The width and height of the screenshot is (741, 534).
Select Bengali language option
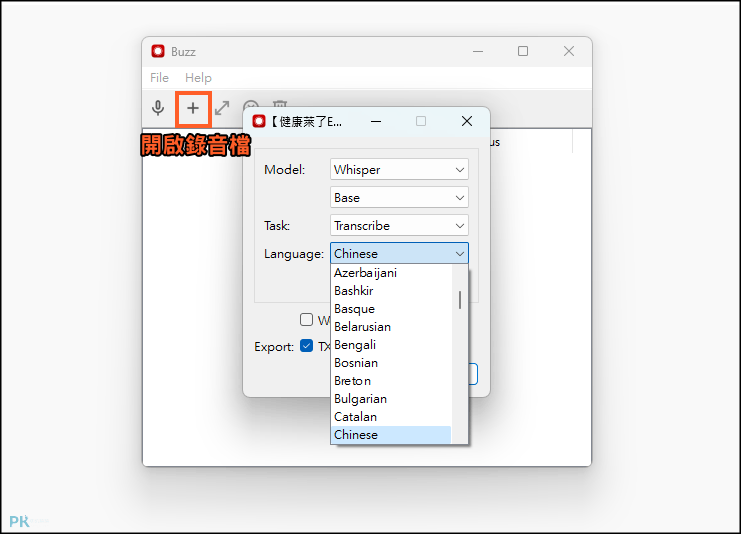pyautogui.click(x=391, y=345)
